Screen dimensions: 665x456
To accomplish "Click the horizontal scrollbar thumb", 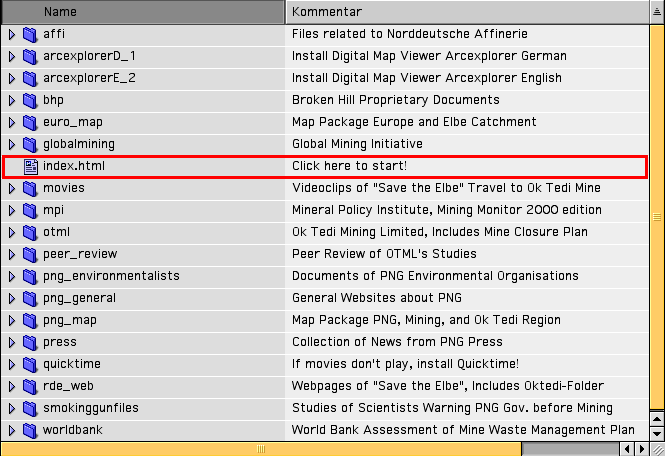I will tap(261, 449).
